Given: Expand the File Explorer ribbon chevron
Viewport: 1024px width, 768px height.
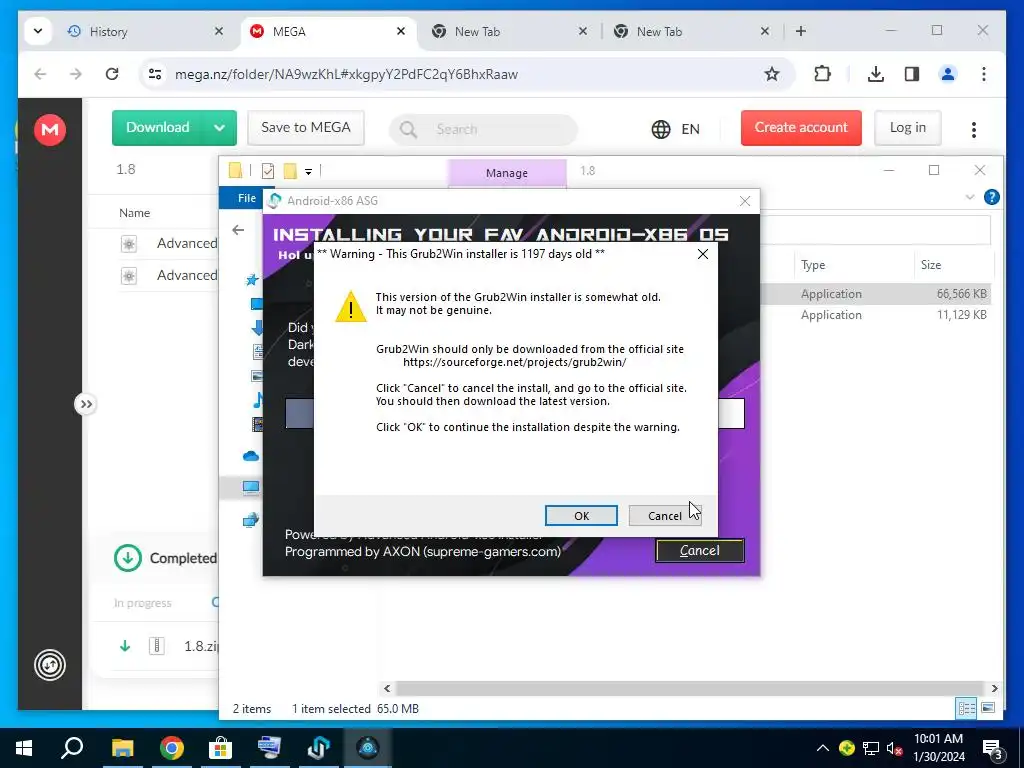Looking at the screenshot, I should point(969,197).
